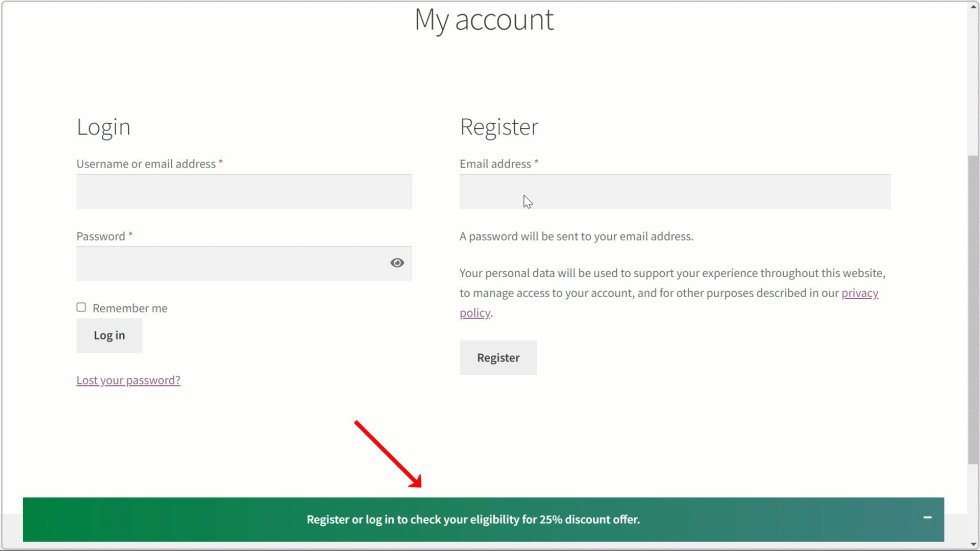Click the vertical scrollbar thumb
Screen dimensions: 980x551
point(973,309)
